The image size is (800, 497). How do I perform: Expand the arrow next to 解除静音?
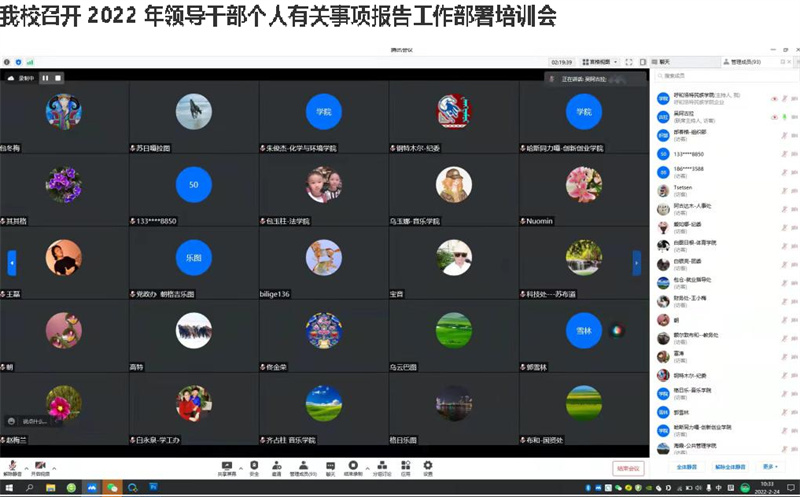pyautogui.click(x=25, y=467)
